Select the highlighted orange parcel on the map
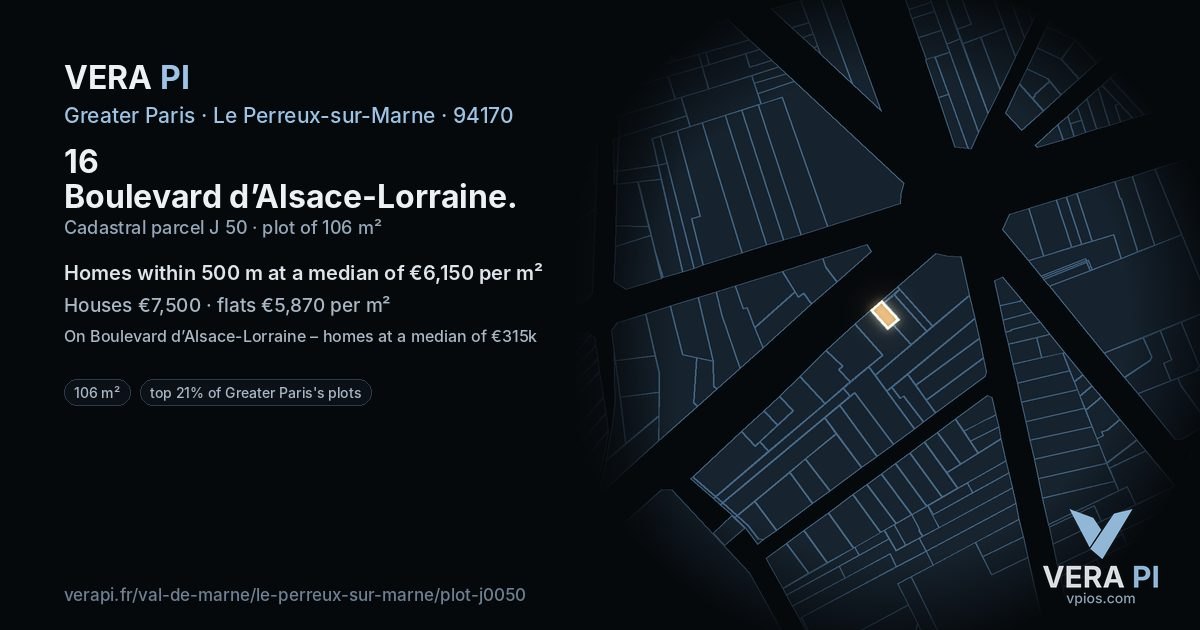 tap(885, 315)
